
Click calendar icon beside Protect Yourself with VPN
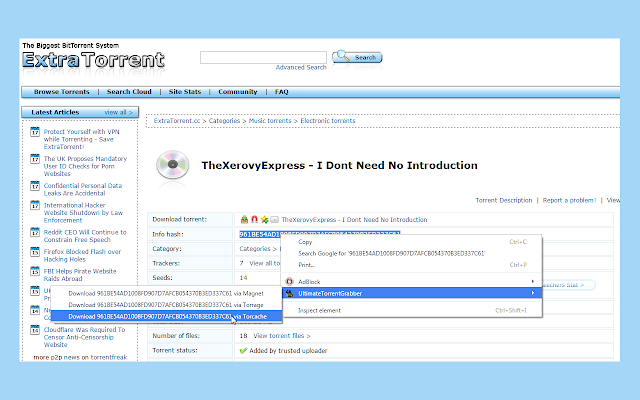click(35, 132)
